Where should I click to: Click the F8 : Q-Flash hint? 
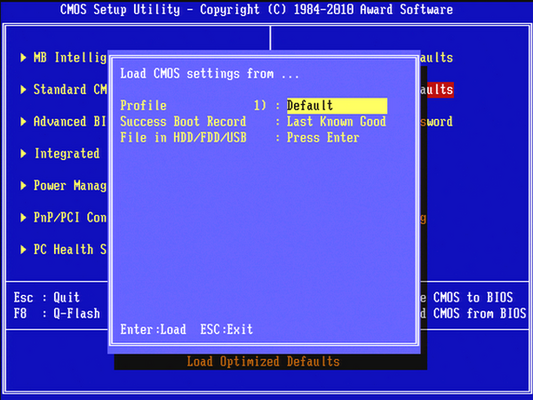pos(57,313)
